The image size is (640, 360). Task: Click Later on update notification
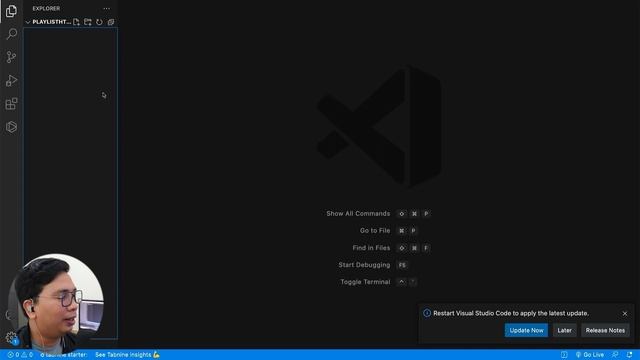coord(564,330)
